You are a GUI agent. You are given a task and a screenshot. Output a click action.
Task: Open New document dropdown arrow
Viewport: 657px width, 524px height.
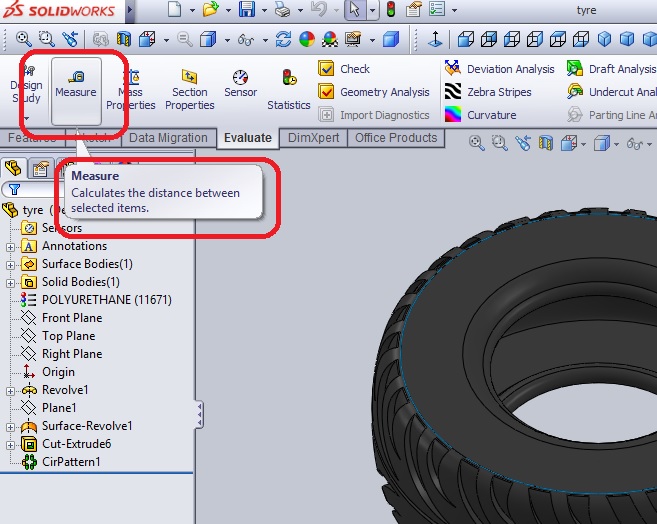coord(192,10)
